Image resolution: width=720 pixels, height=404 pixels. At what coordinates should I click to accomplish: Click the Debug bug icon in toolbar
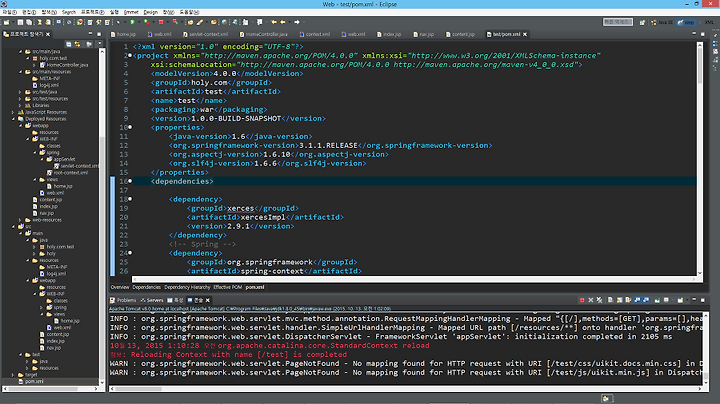(118, 22)
